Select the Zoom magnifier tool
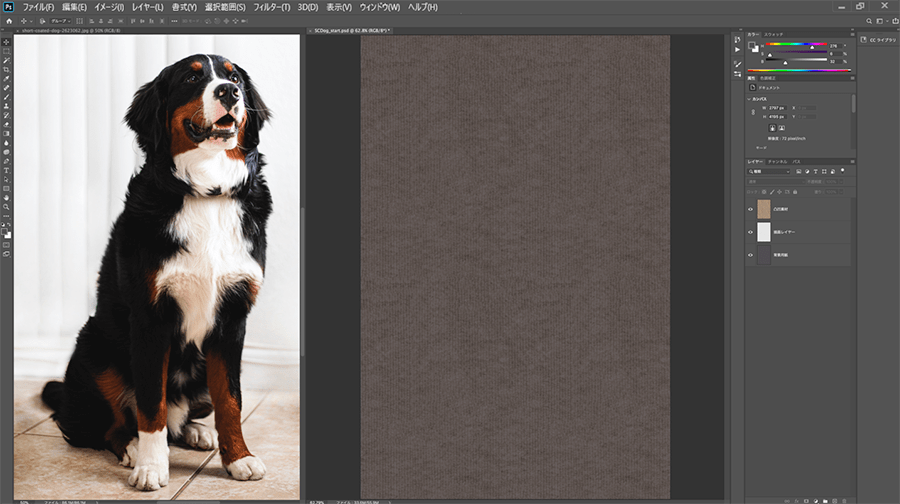 (6, 207)
